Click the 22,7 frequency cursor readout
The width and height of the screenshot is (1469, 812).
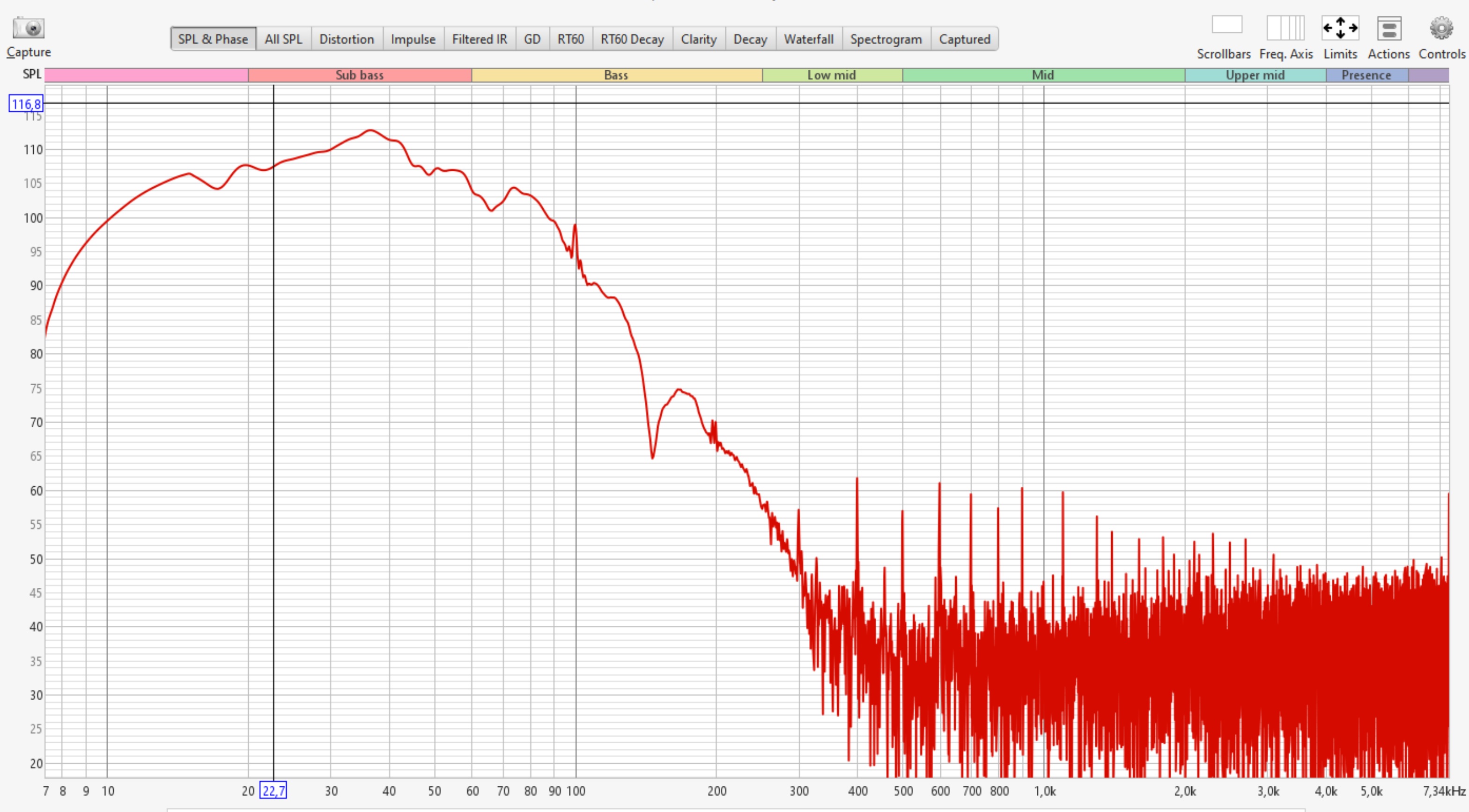click(x=273, y=790)
